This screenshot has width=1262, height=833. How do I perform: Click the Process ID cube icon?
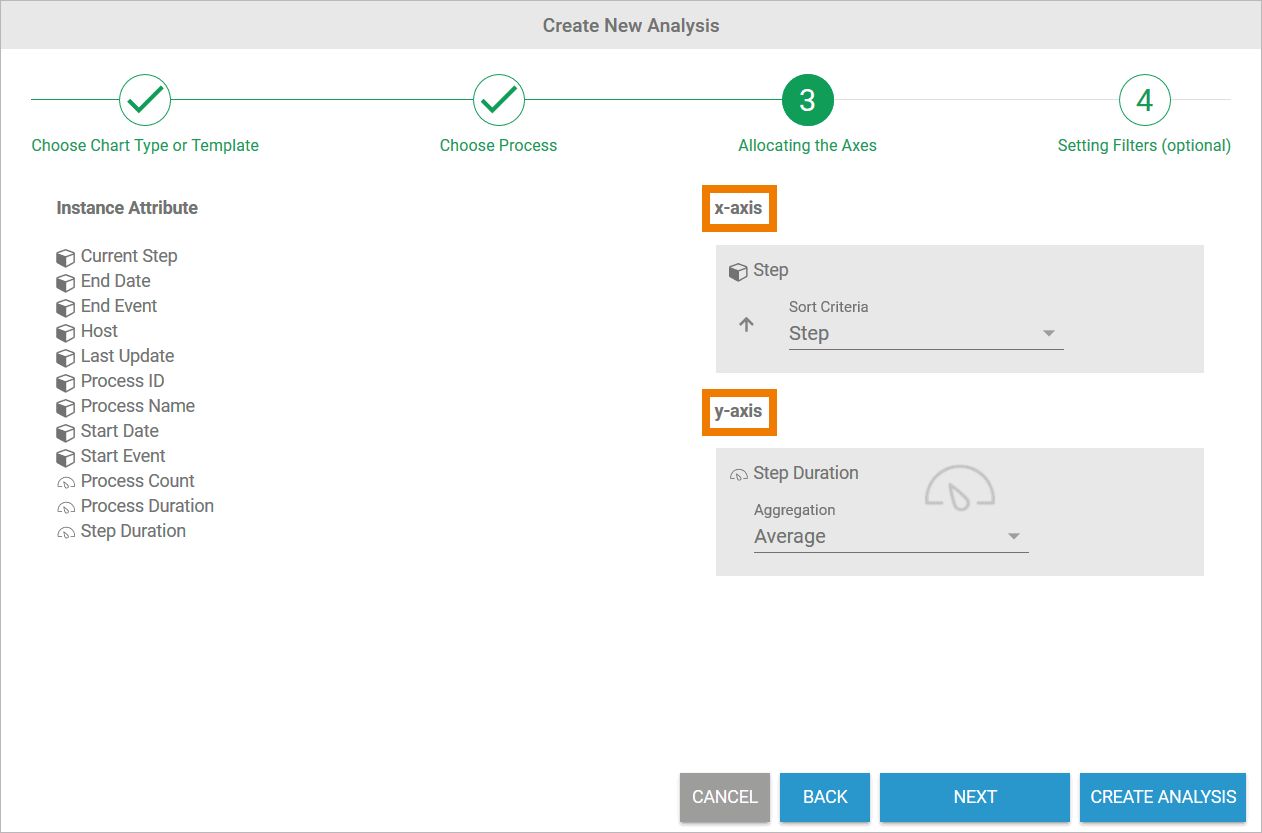(x=66, y=382)
